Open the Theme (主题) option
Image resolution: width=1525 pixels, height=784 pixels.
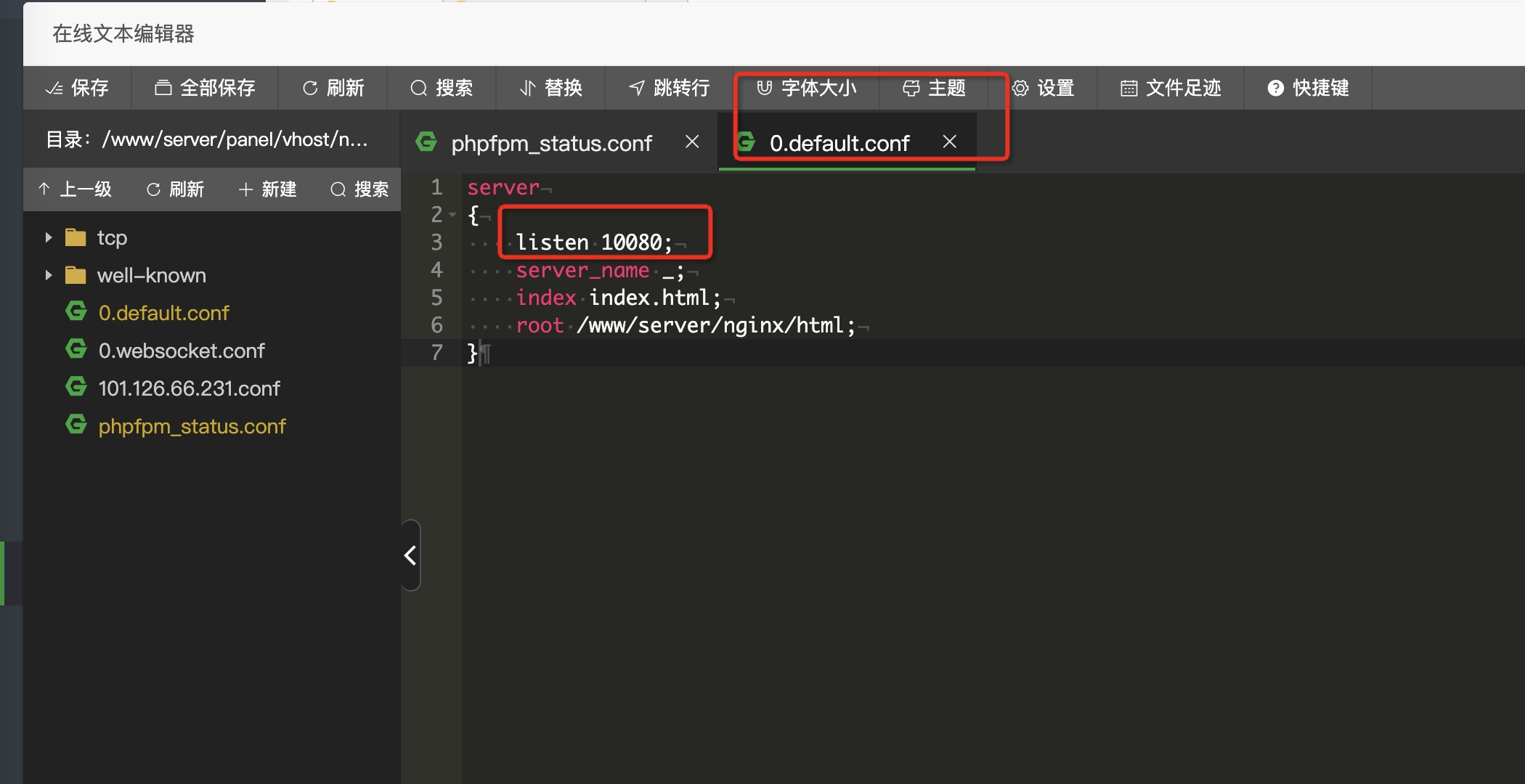[x=934, y=88]
